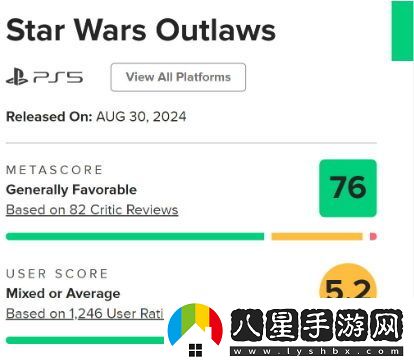Click the www.lyshbx.com watermark URL
The width and height of the screenshot is (414, 362).
[317, 351]
